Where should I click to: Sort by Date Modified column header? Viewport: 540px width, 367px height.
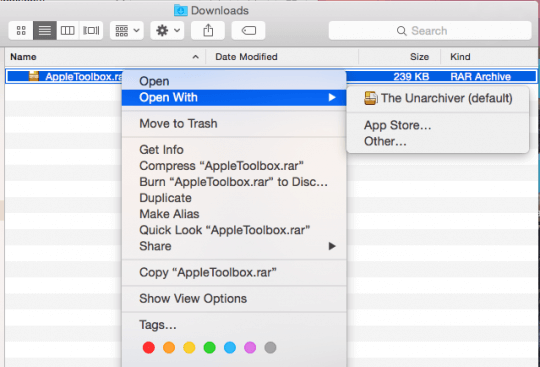pos(282,57)
